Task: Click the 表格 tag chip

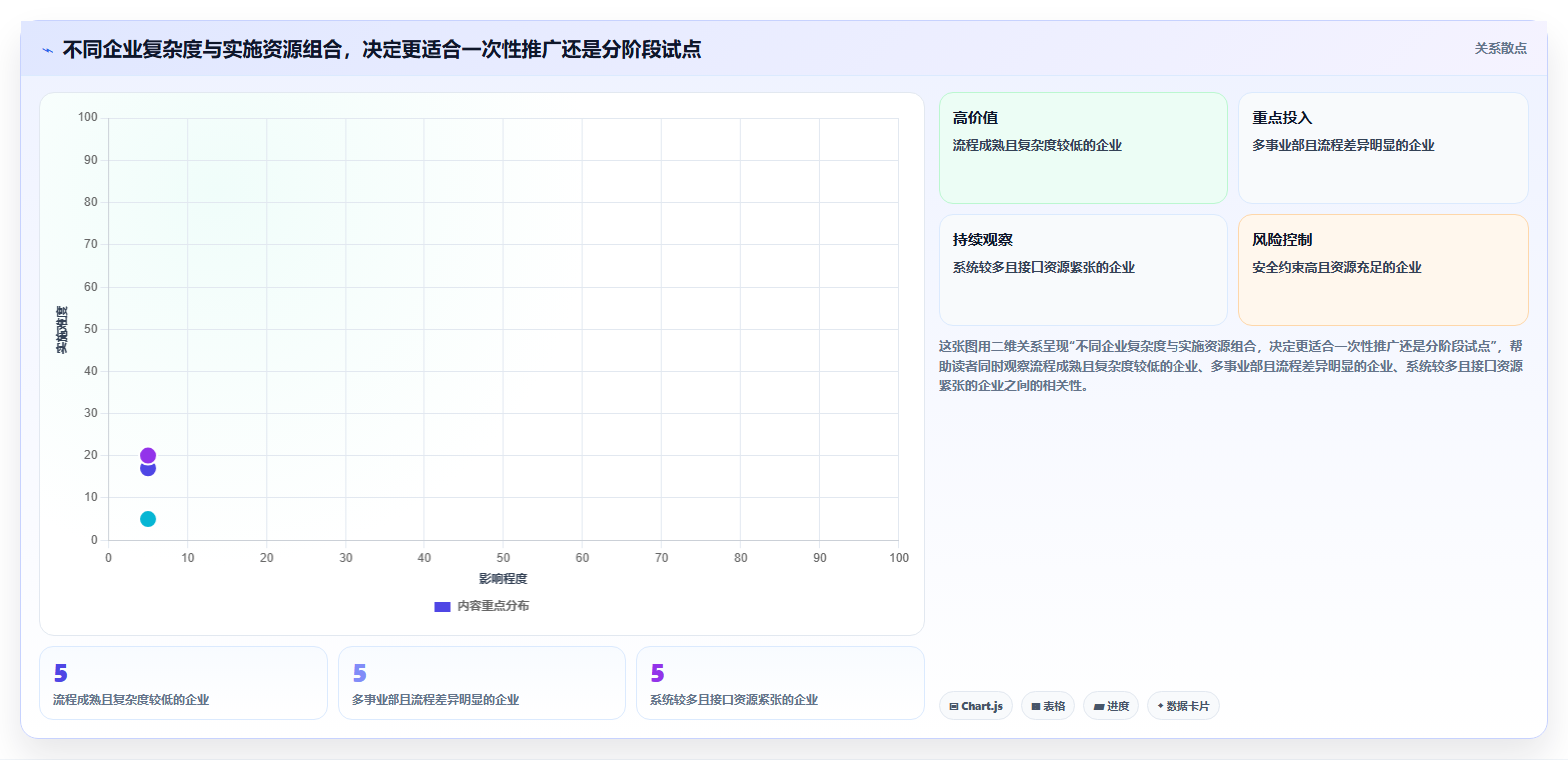Action: coord(1048,706)
